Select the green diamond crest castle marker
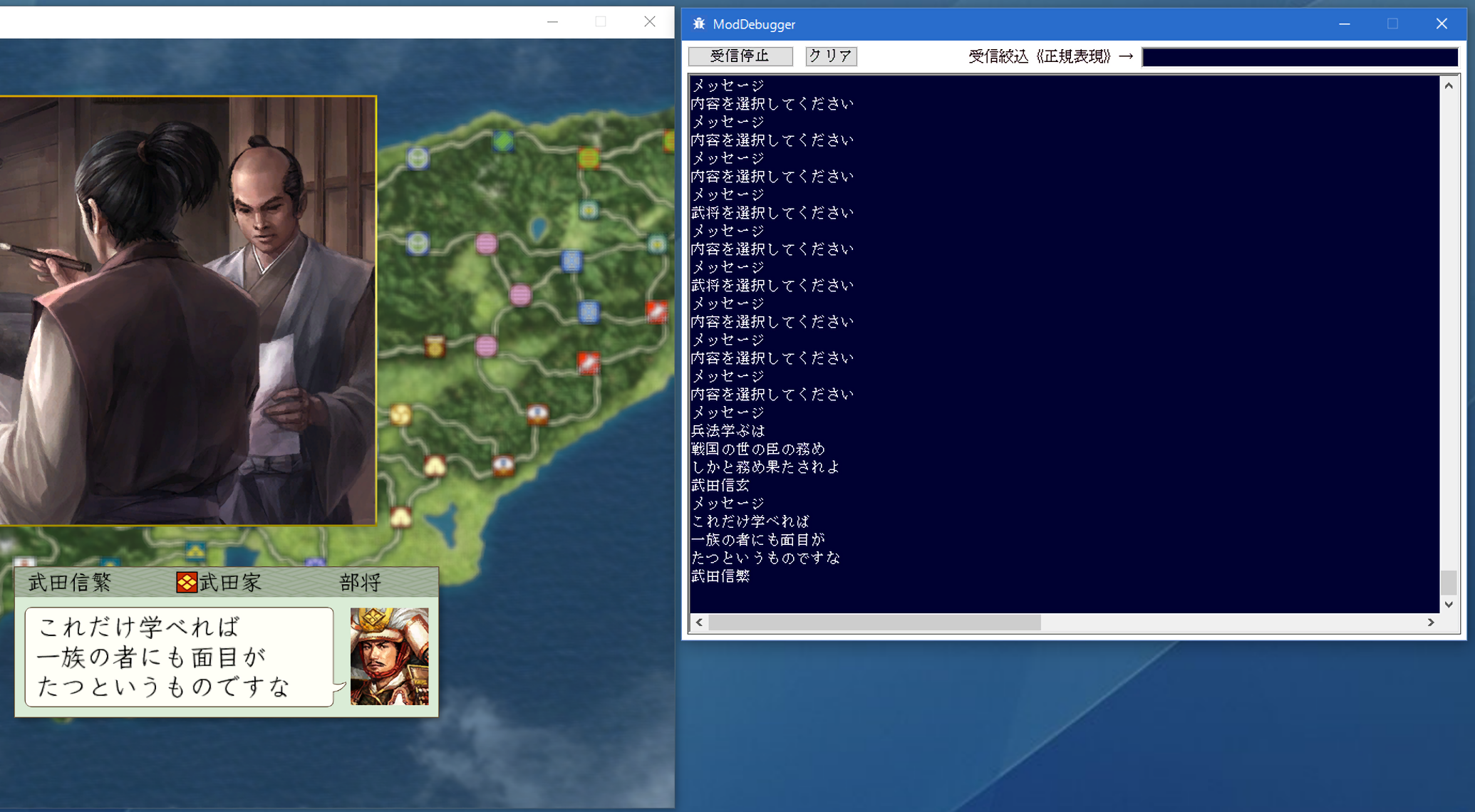Viewport: 1475px width, 812px height. coord(503,141)
